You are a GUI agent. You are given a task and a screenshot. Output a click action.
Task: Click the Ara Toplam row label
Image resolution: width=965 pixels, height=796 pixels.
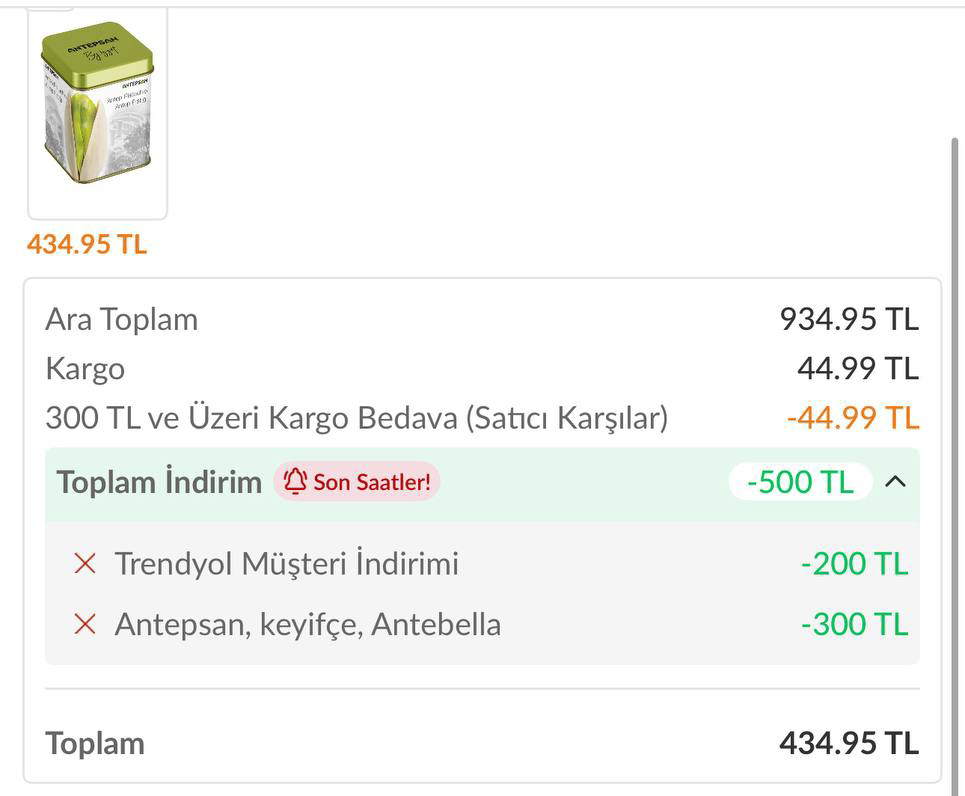122,320
